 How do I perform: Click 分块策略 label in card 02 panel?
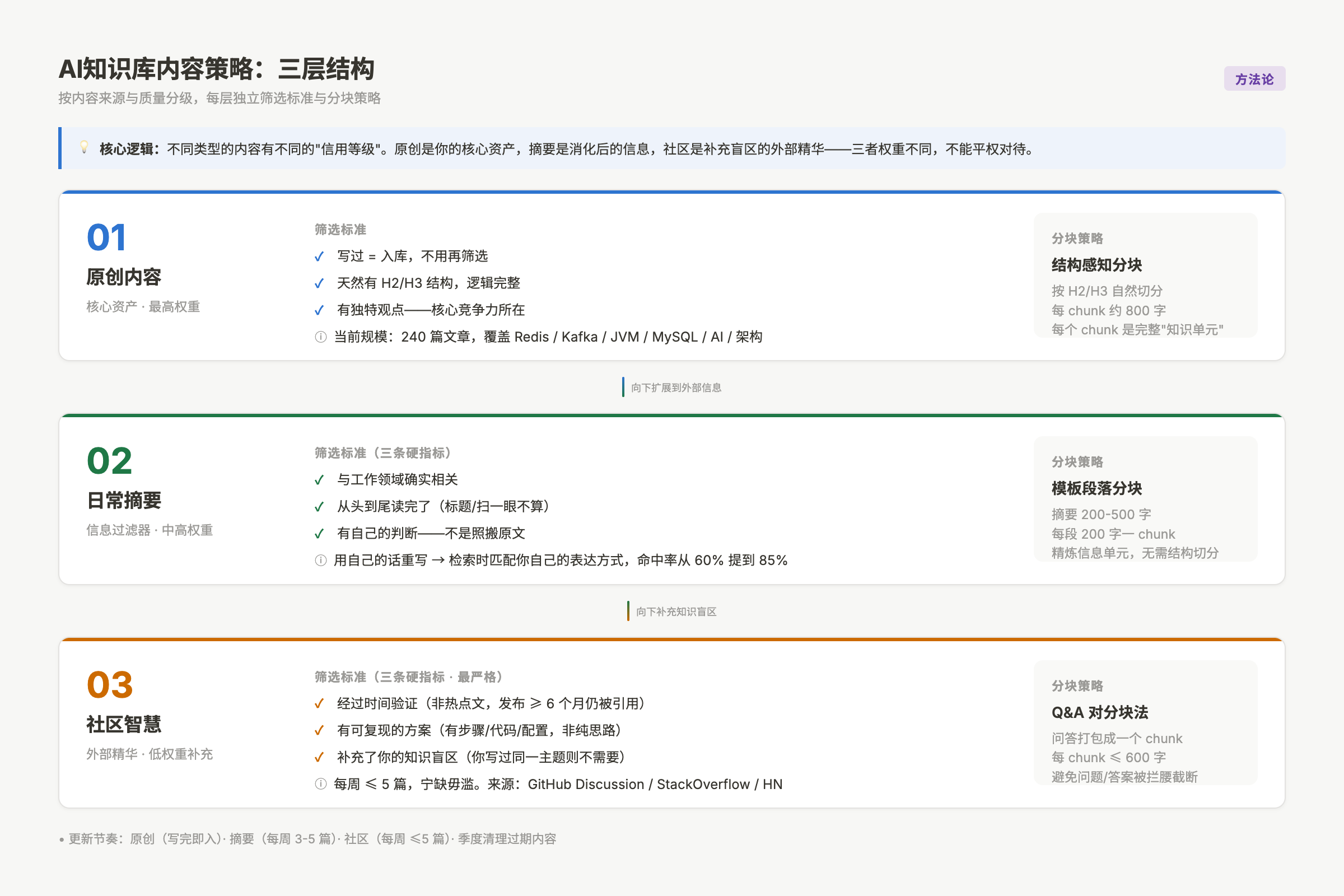[x=1077, y=461]
